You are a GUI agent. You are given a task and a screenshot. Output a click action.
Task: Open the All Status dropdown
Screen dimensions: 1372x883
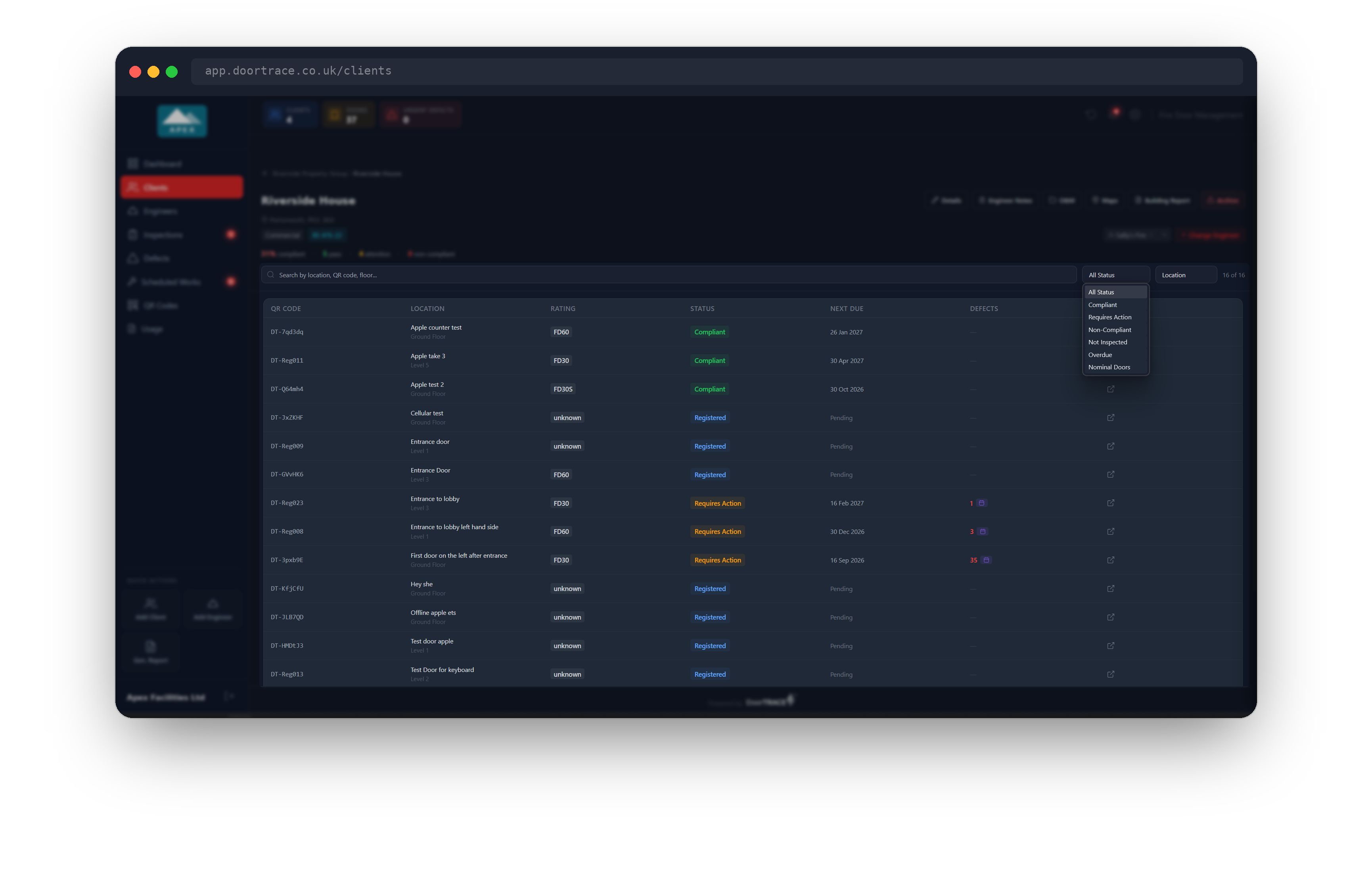point(1115,274)
